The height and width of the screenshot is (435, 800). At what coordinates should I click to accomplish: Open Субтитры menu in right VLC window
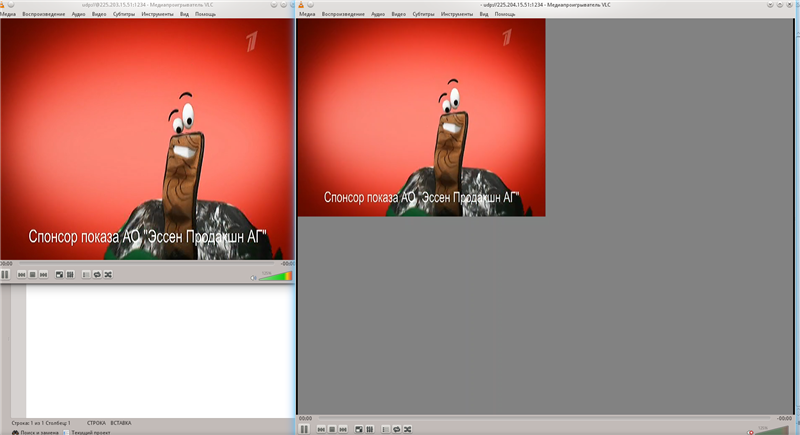(423, 14)
